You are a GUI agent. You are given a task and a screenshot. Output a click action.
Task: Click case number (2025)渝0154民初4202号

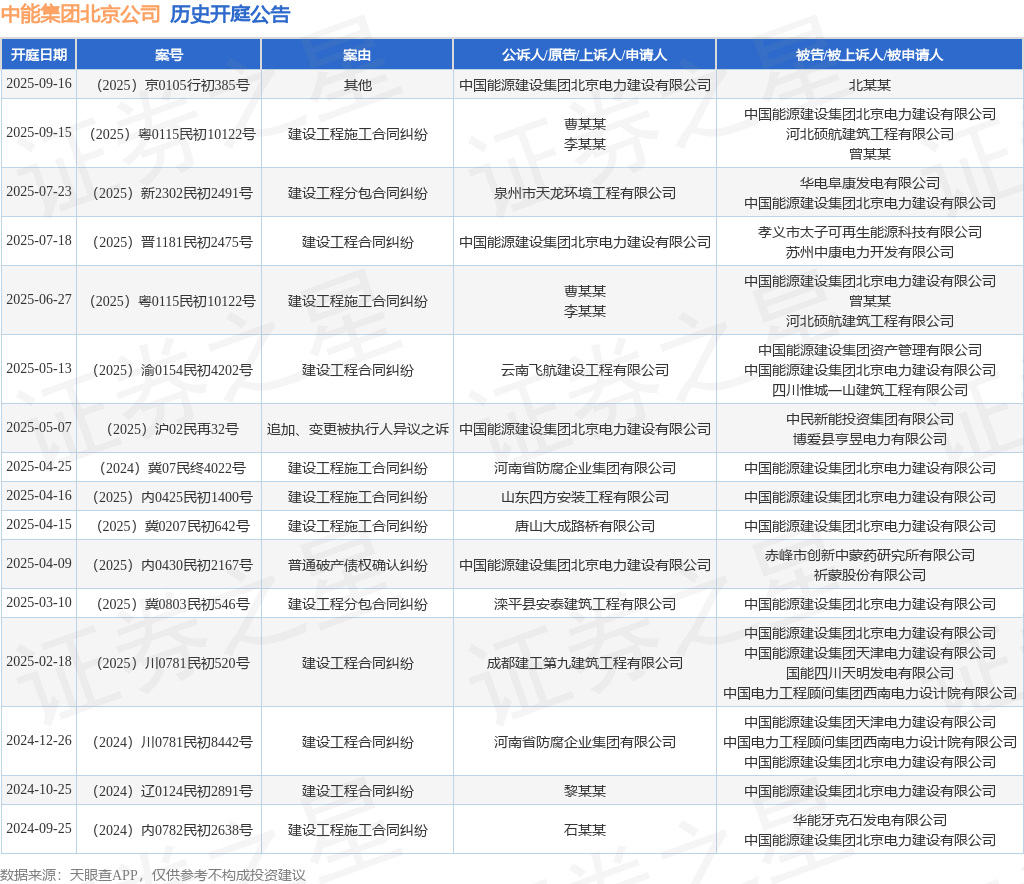click(x=168, y=370)
